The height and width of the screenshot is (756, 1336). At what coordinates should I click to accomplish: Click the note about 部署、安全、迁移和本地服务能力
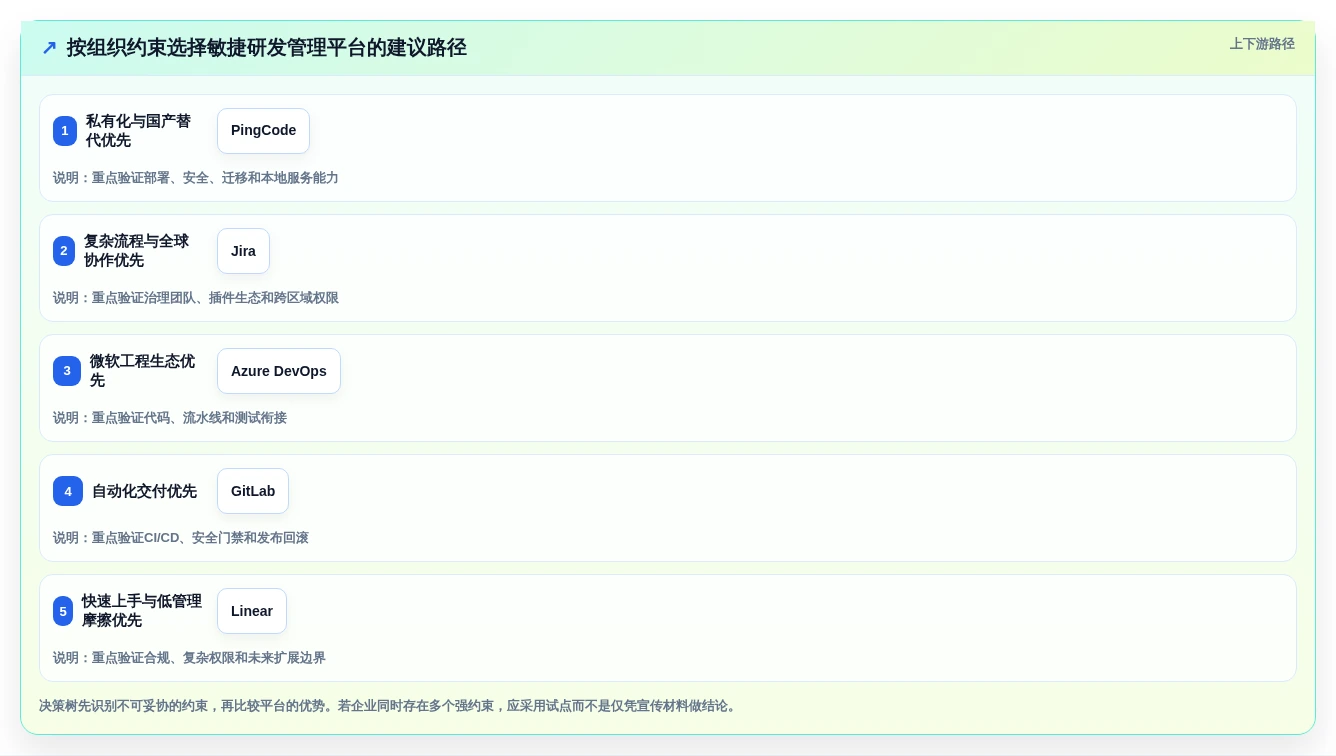[x=196, y=178]
